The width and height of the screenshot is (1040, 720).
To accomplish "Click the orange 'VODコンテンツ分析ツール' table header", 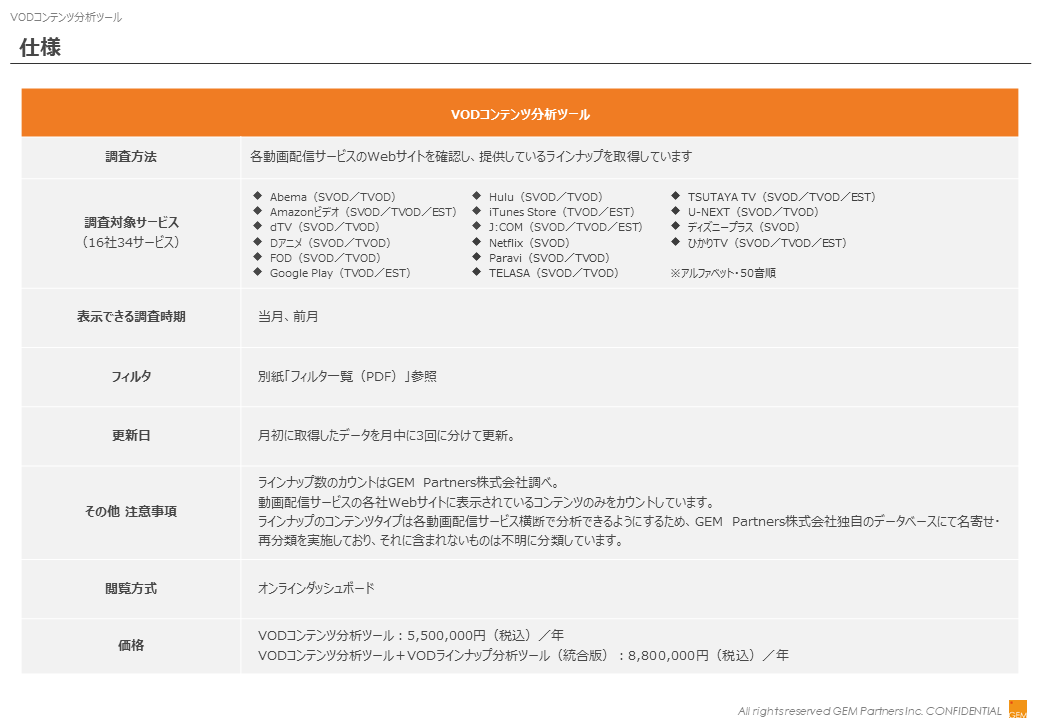I will pyautogui.click(x=520, y=113).
